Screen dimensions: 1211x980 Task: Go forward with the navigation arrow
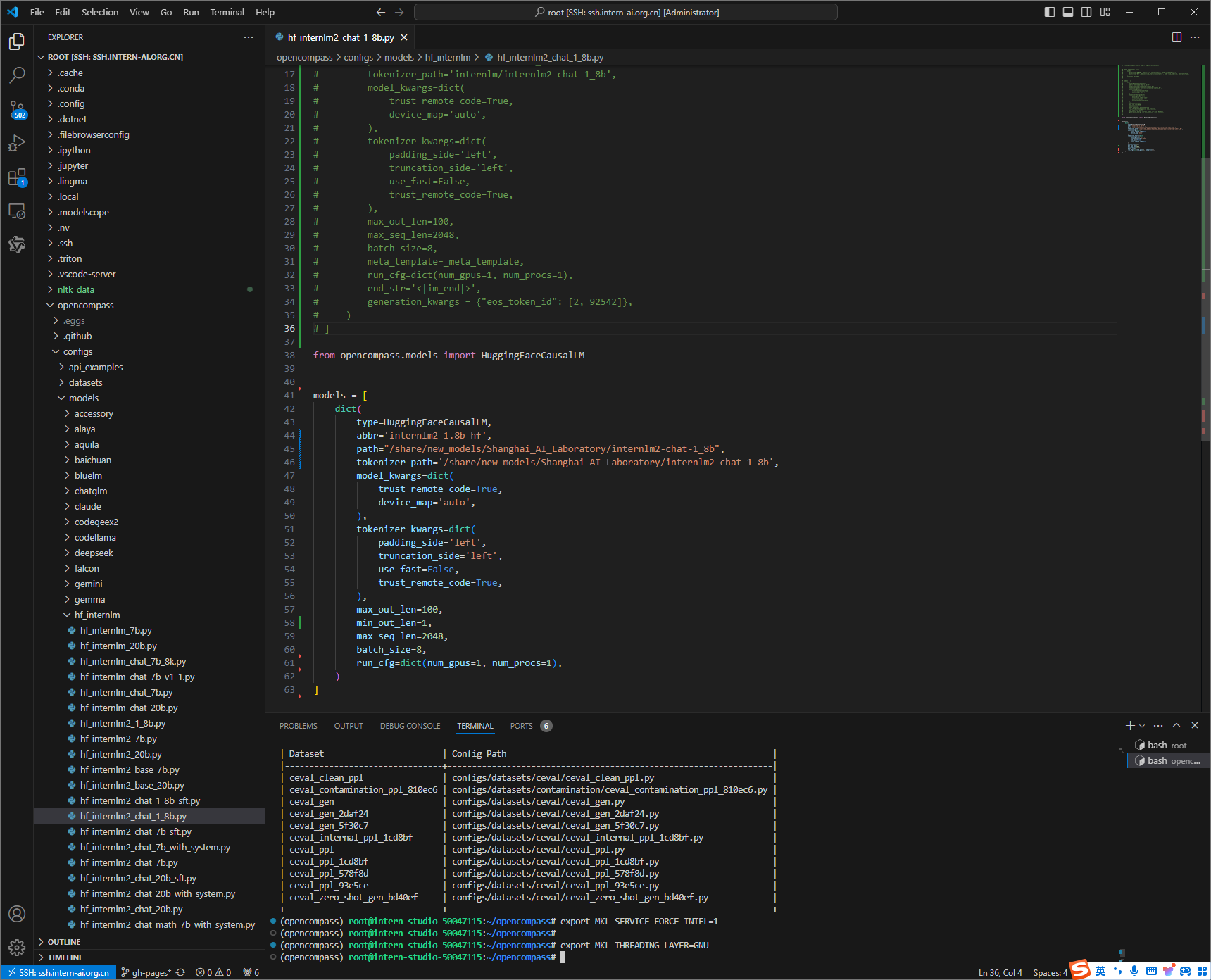click(399, 12)
